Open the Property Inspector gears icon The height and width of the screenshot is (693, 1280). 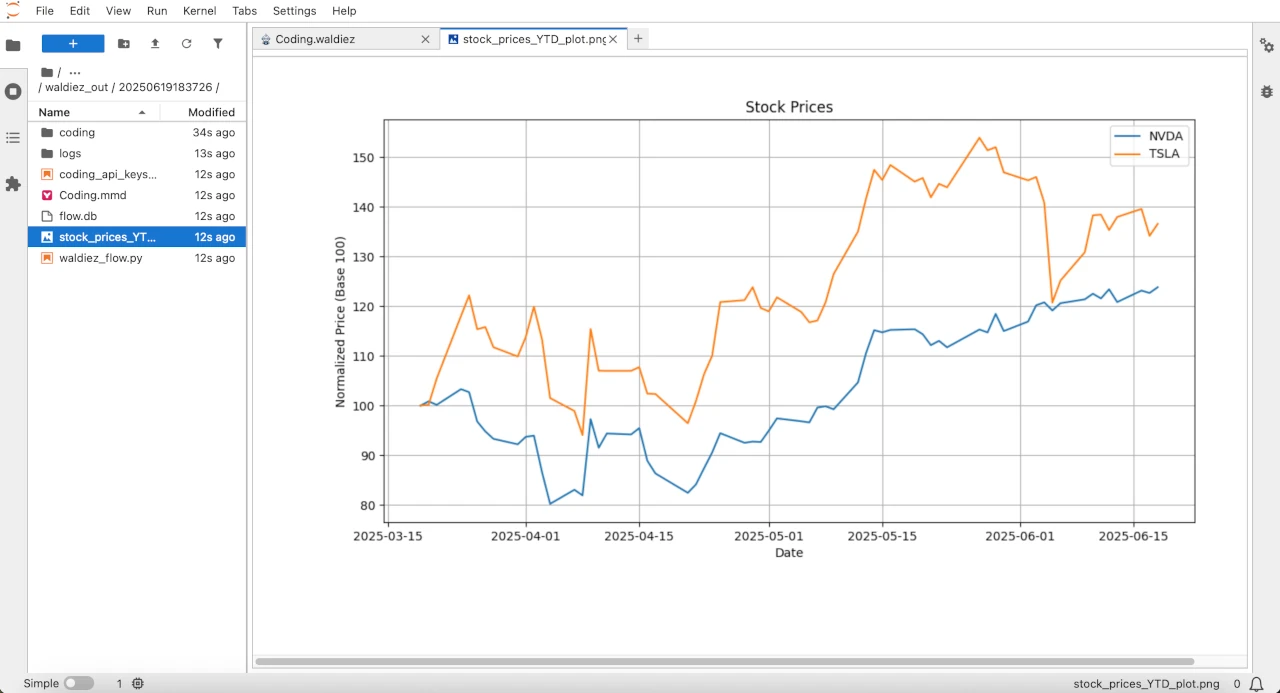(1267, 46)
